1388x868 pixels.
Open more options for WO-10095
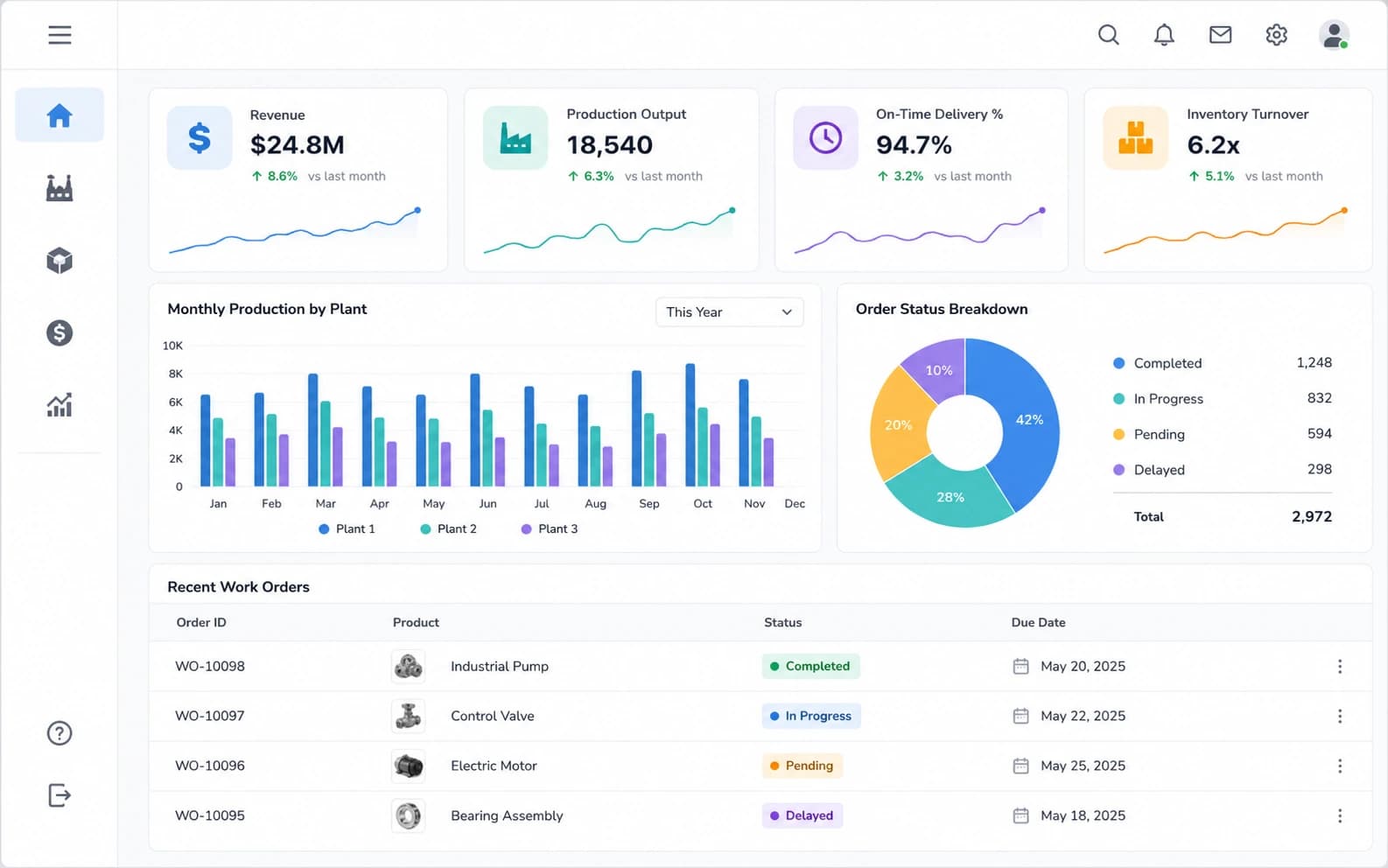[1339, 815]
